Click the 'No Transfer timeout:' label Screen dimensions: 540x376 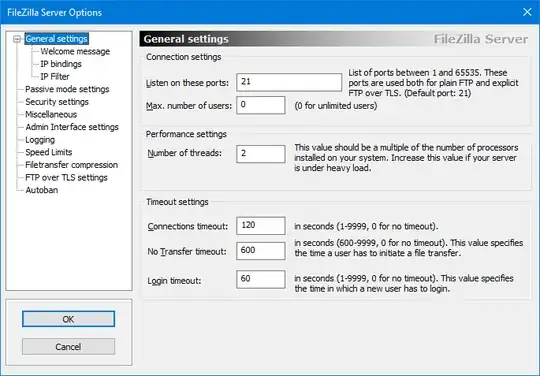tap(187, 252)
